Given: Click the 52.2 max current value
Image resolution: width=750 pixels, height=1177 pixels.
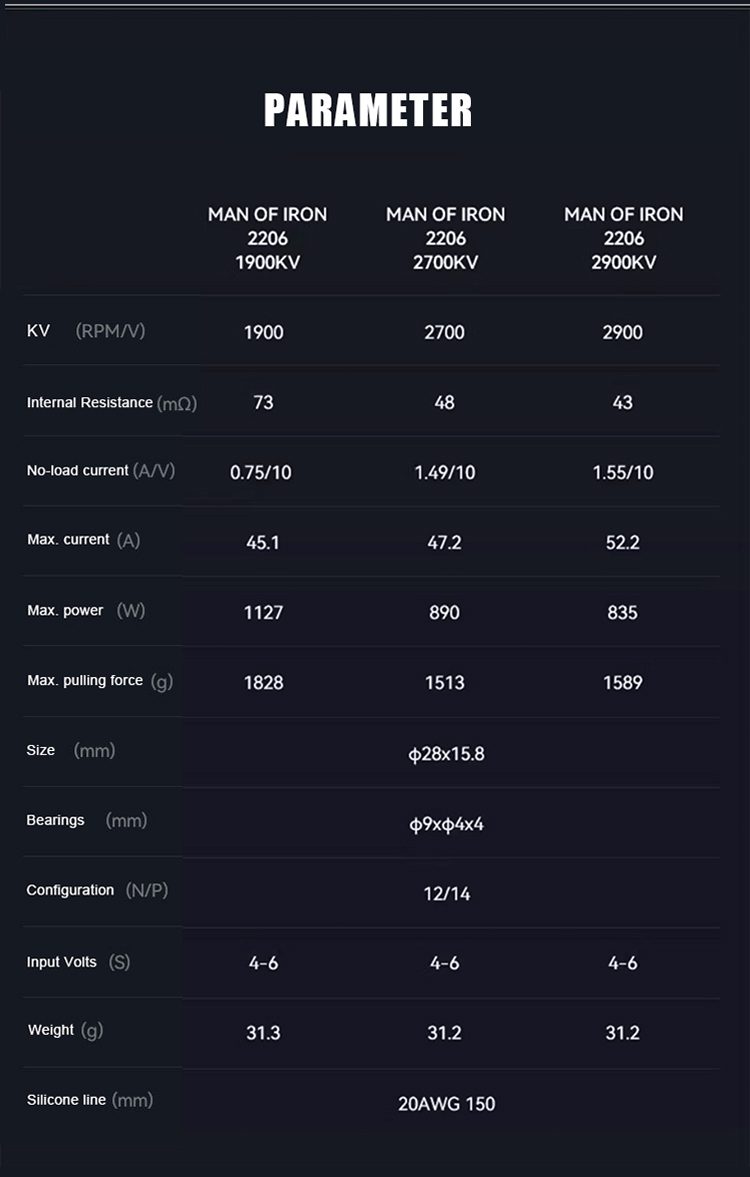Looking at the screenshot, I should click(622, 542).
